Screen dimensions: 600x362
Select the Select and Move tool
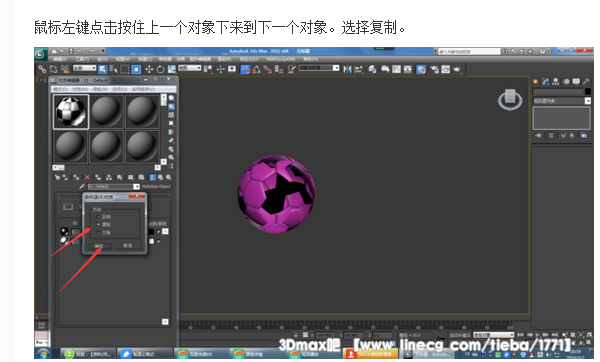coord(149,69)
